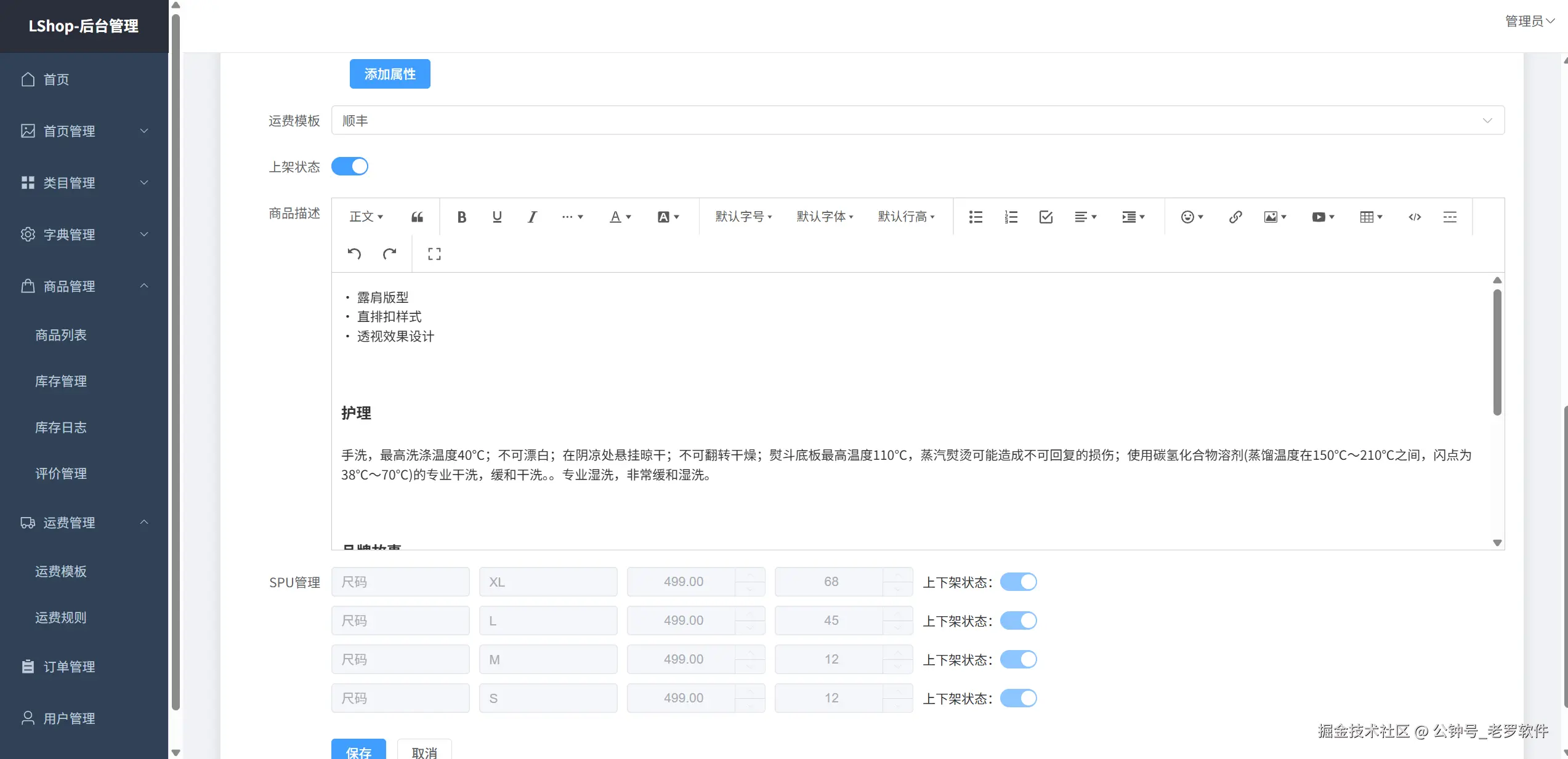Expand the 管理员 user menu
This screenshot has width=1568, height=759.
pyautogui.click(x=1530, y=21)
